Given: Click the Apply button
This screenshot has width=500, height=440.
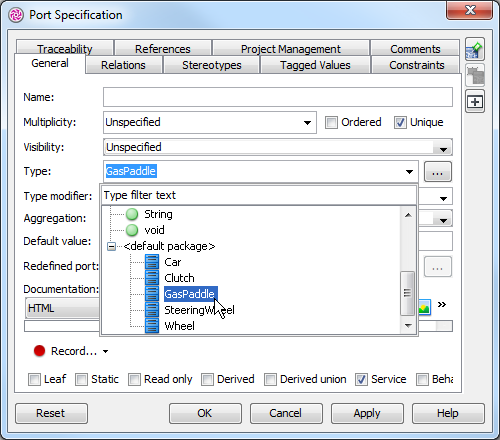Looking at the screenshot, I should pyautogui.click(x=367, y=413).
